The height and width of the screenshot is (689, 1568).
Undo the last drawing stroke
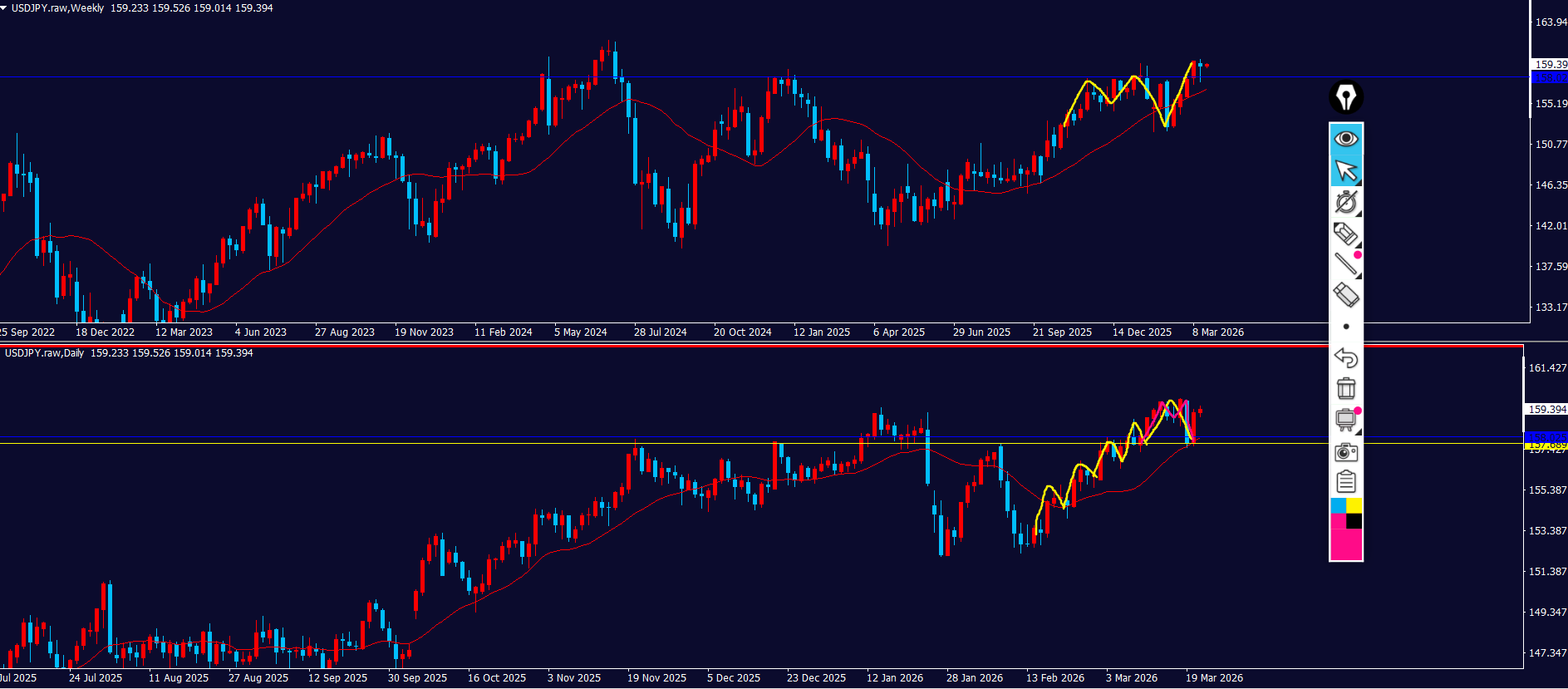(x=1345, y=357)
